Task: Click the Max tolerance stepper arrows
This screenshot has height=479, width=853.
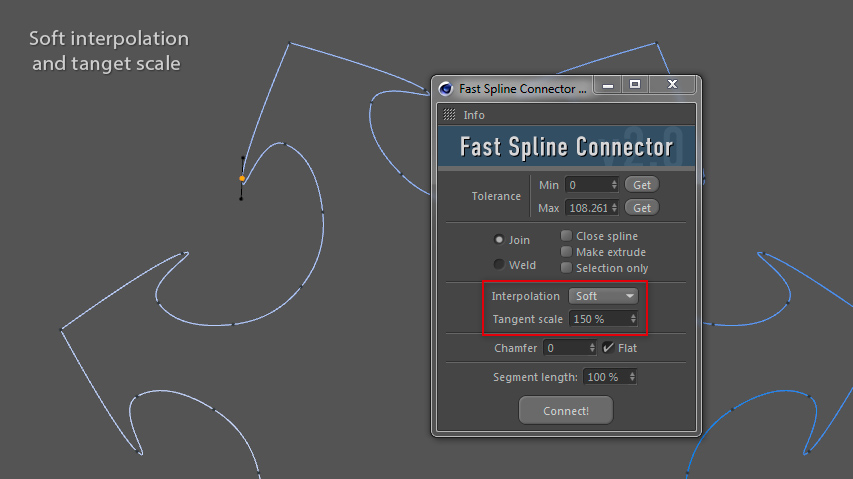Action: (x=614, y=208)
